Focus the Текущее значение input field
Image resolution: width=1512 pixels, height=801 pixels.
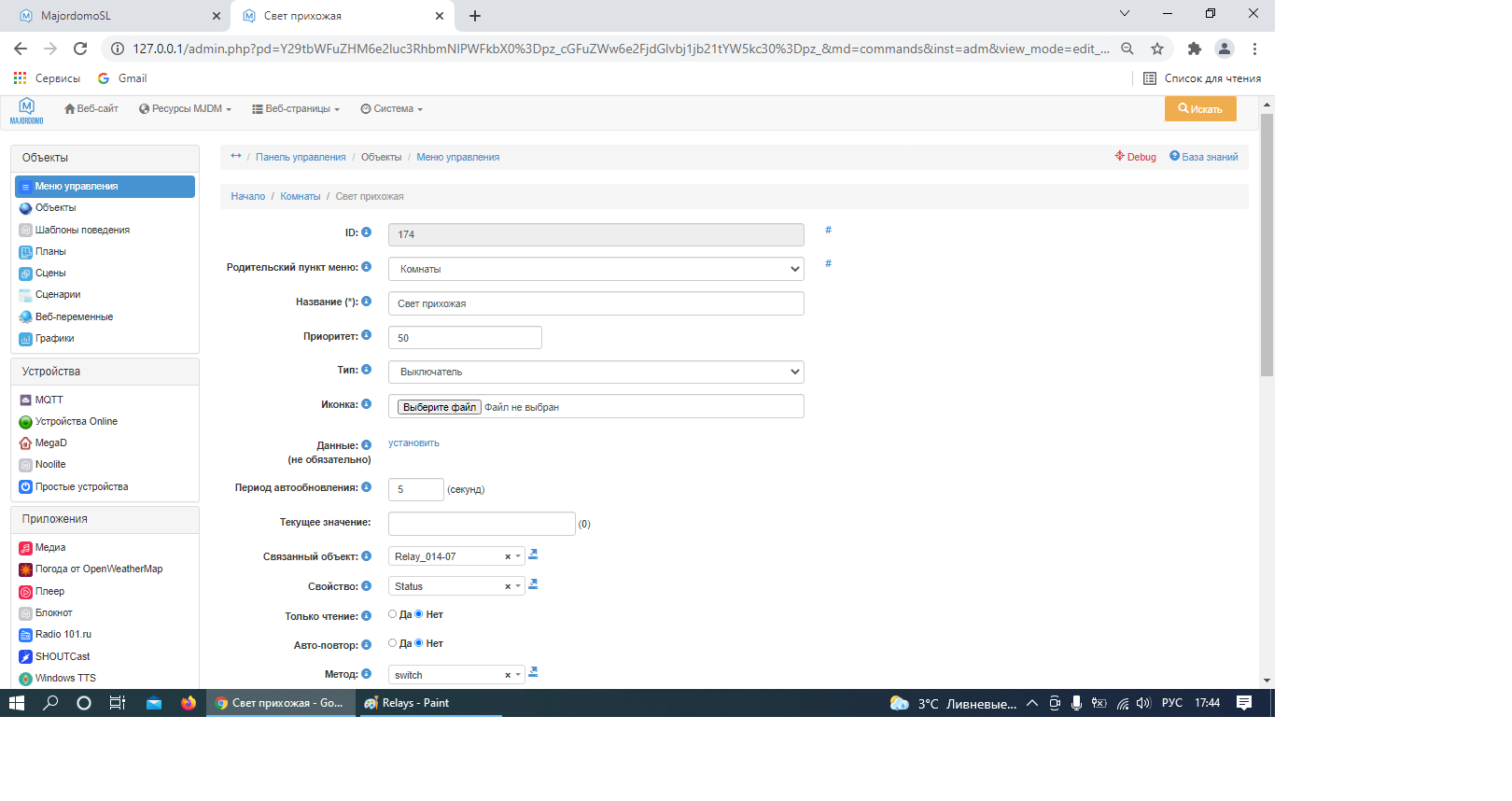point(482,524)
